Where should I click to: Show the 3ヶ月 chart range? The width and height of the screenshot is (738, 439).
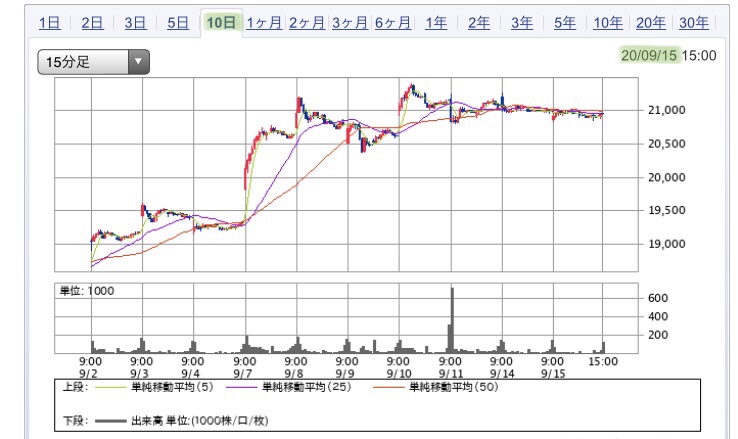350,23
